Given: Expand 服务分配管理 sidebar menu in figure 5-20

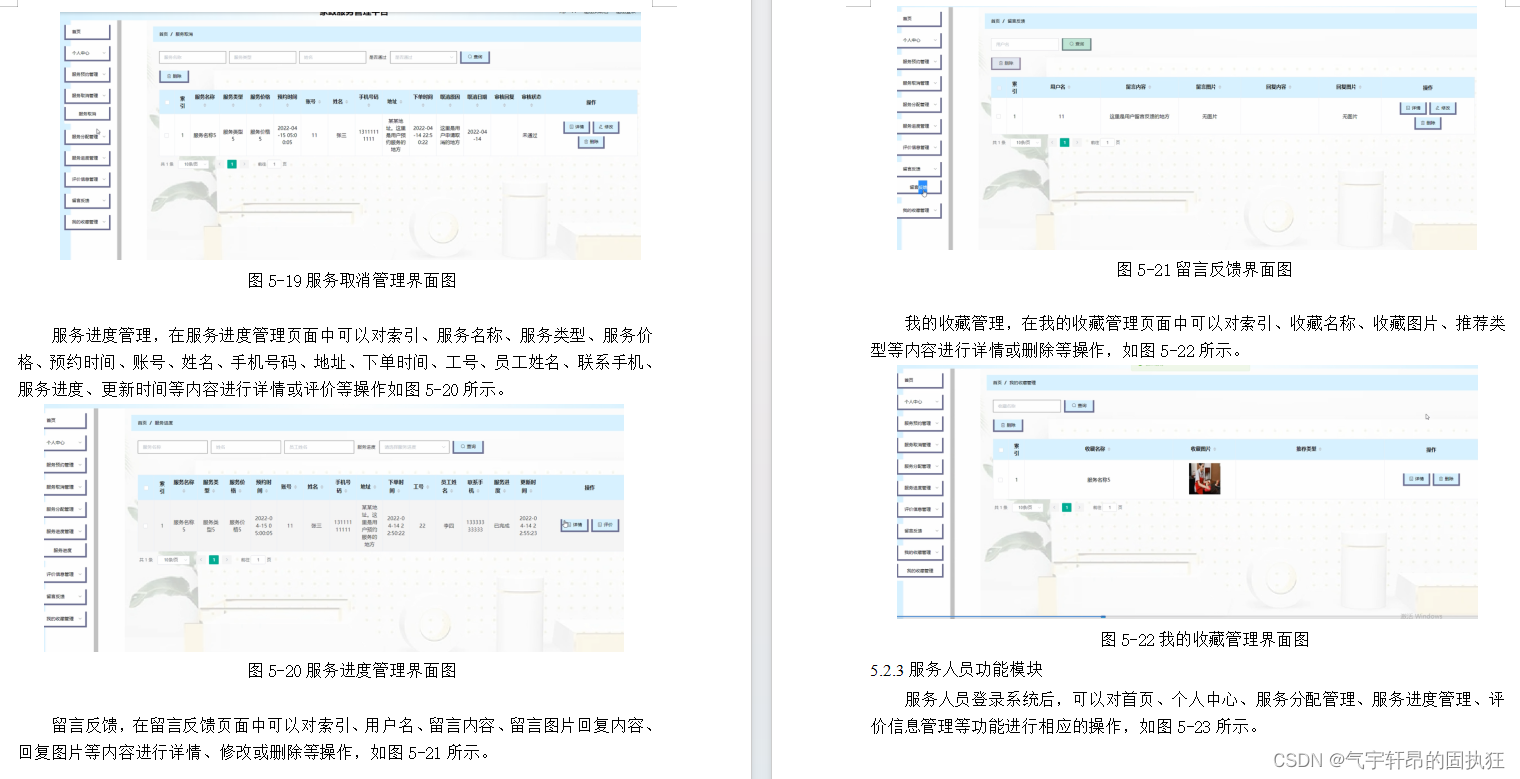Looking at the screenshot, I should (65, 509).
